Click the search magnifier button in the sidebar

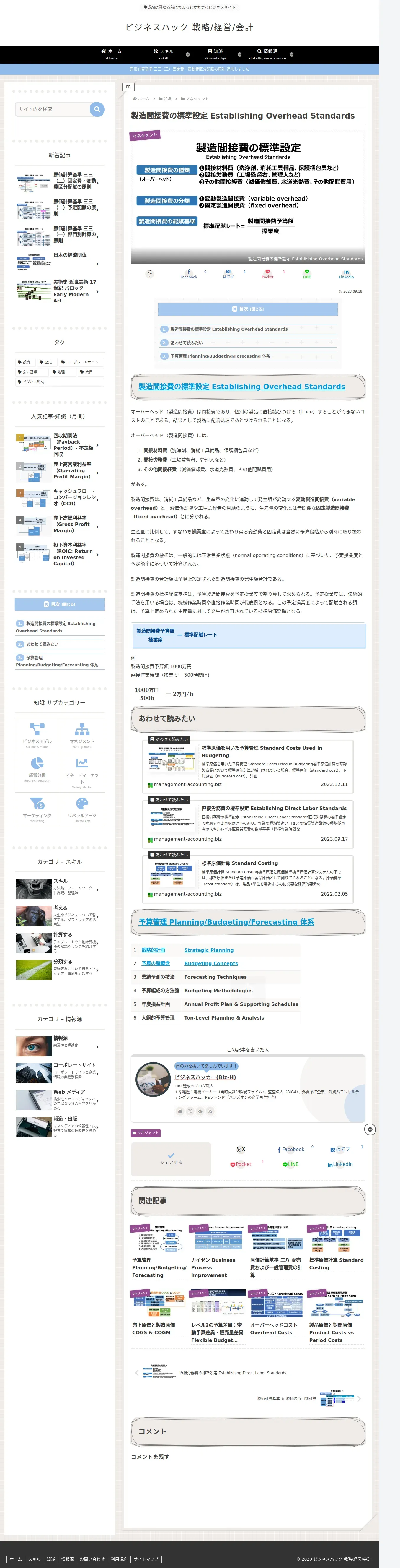[x=97, y=109]
